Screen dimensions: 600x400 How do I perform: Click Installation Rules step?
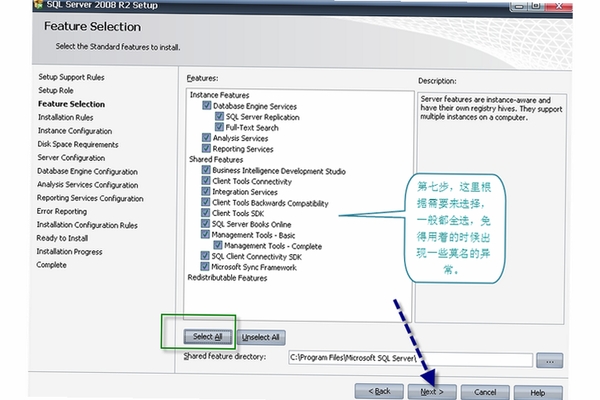click(66, 117)
